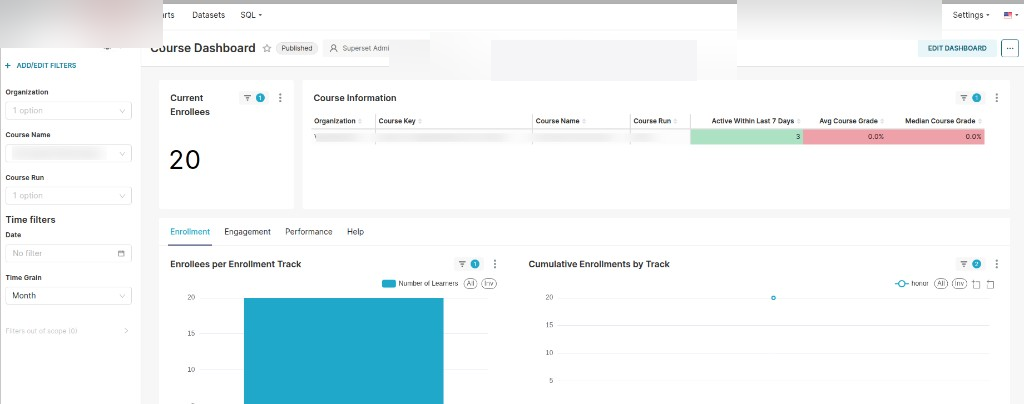
Task: Sort table by Organization column
Action: click(x=337, y=121)
